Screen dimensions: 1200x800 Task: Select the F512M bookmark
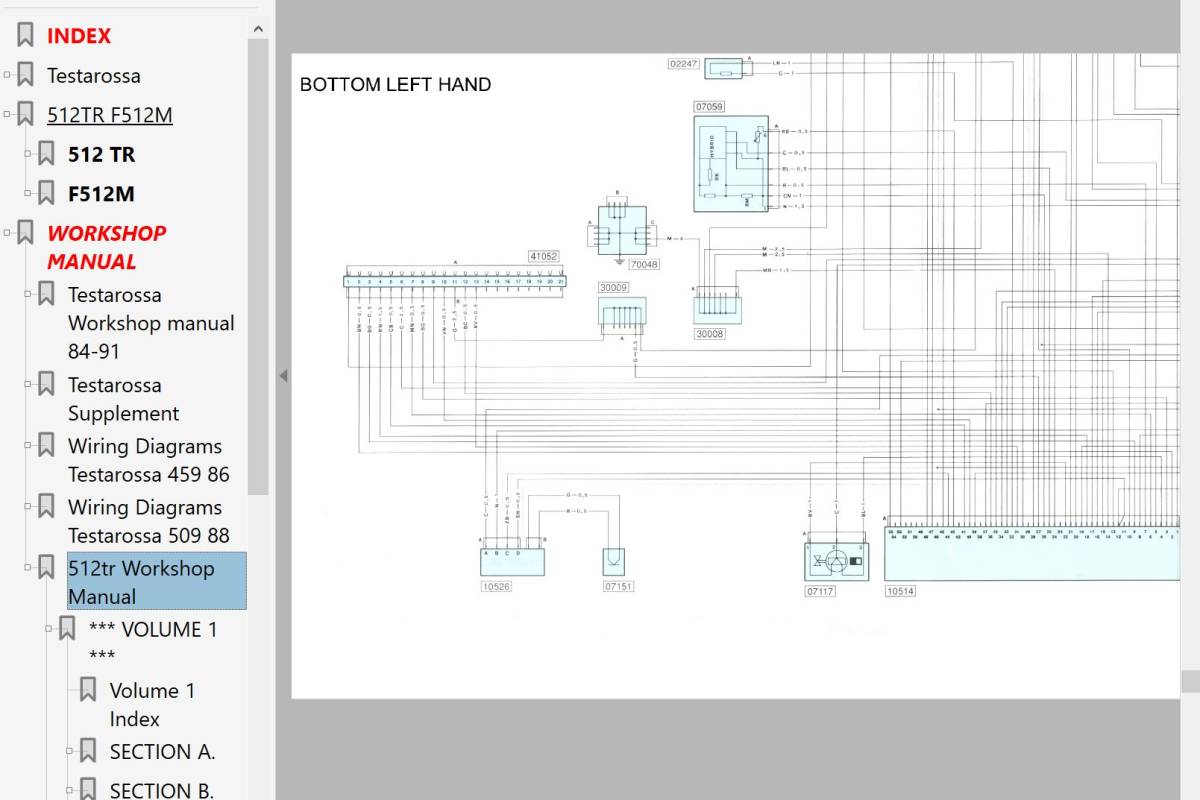click(101, 194)
